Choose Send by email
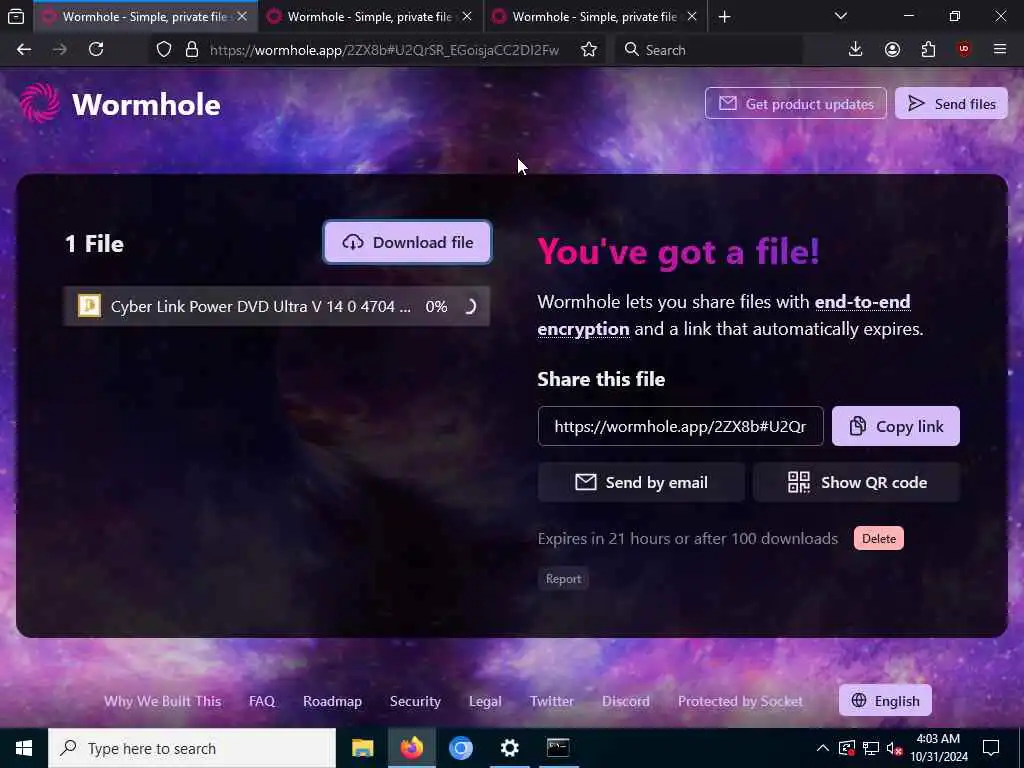This screenshot has height=768, width=1024. pos(641,483)
